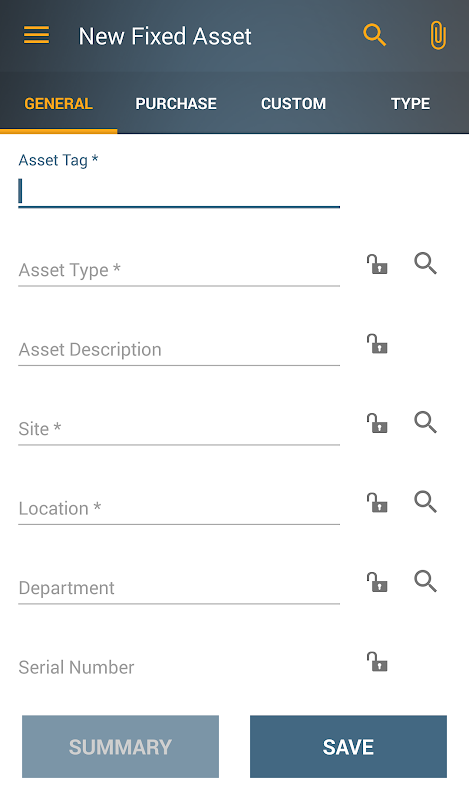
Task: Open Asset Type lookup search
Action: pos(425,264)
